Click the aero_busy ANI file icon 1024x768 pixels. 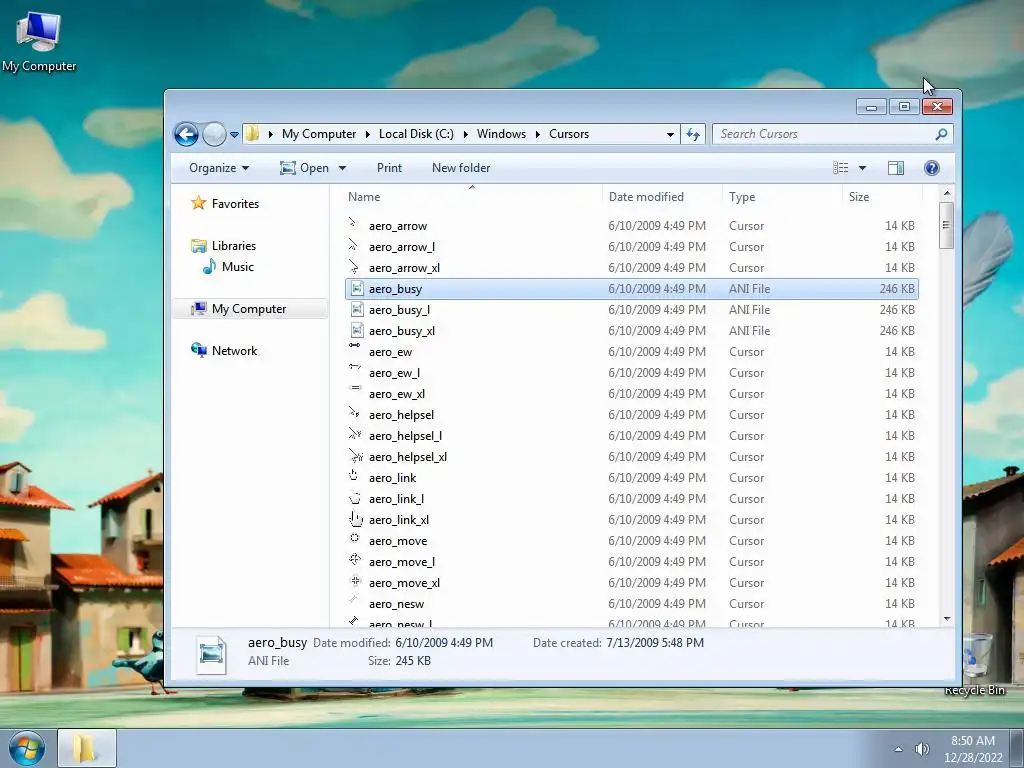357,288
